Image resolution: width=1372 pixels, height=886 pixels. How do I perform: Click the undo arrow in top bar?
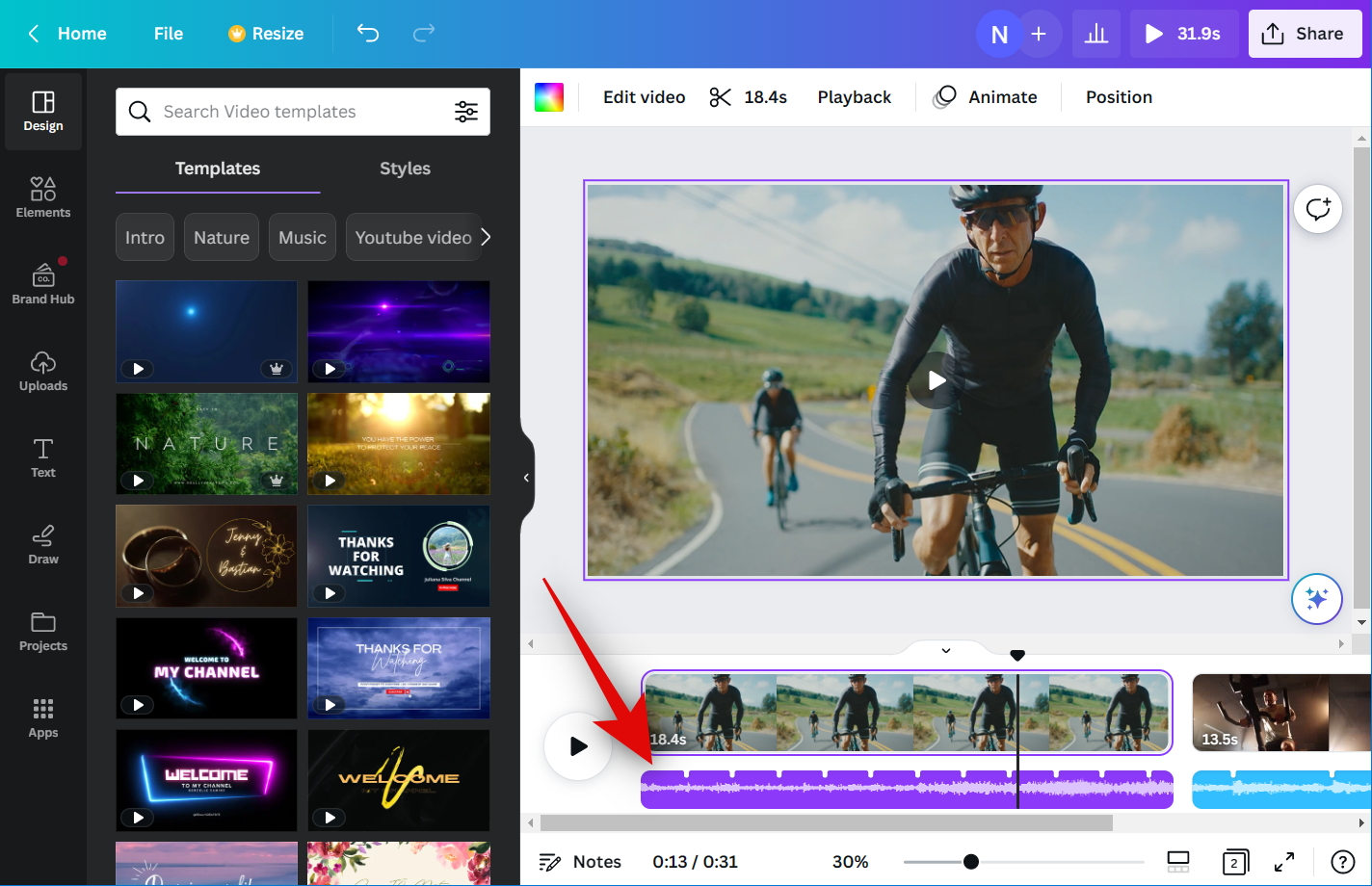(x=368, y=34)
